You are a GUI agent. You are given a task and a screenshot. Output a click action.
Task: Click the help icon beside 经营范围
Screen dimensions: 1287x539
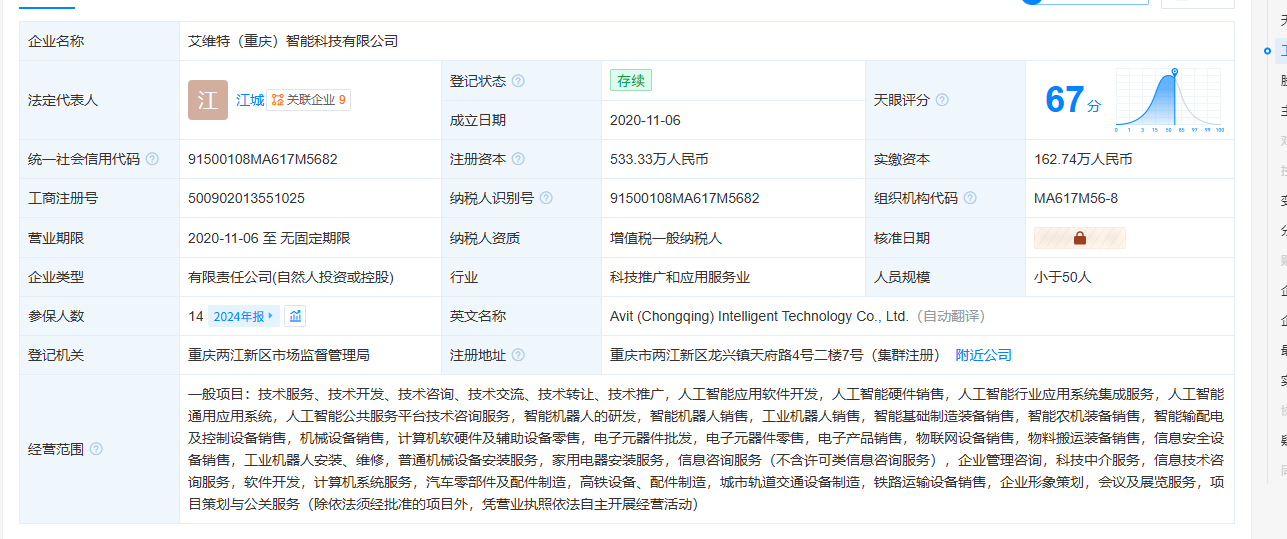96,449
